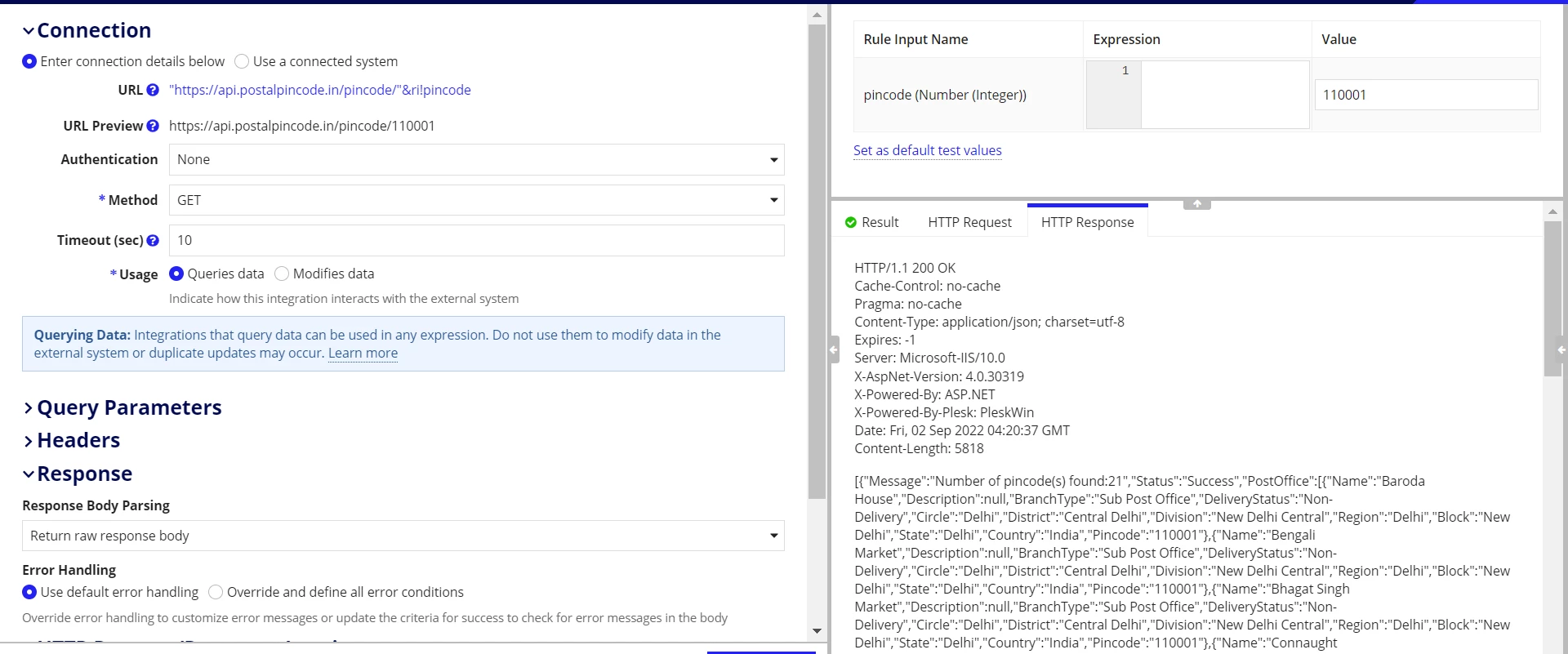
Task: Open the Authentication dropdown
Action: point(477,159)
